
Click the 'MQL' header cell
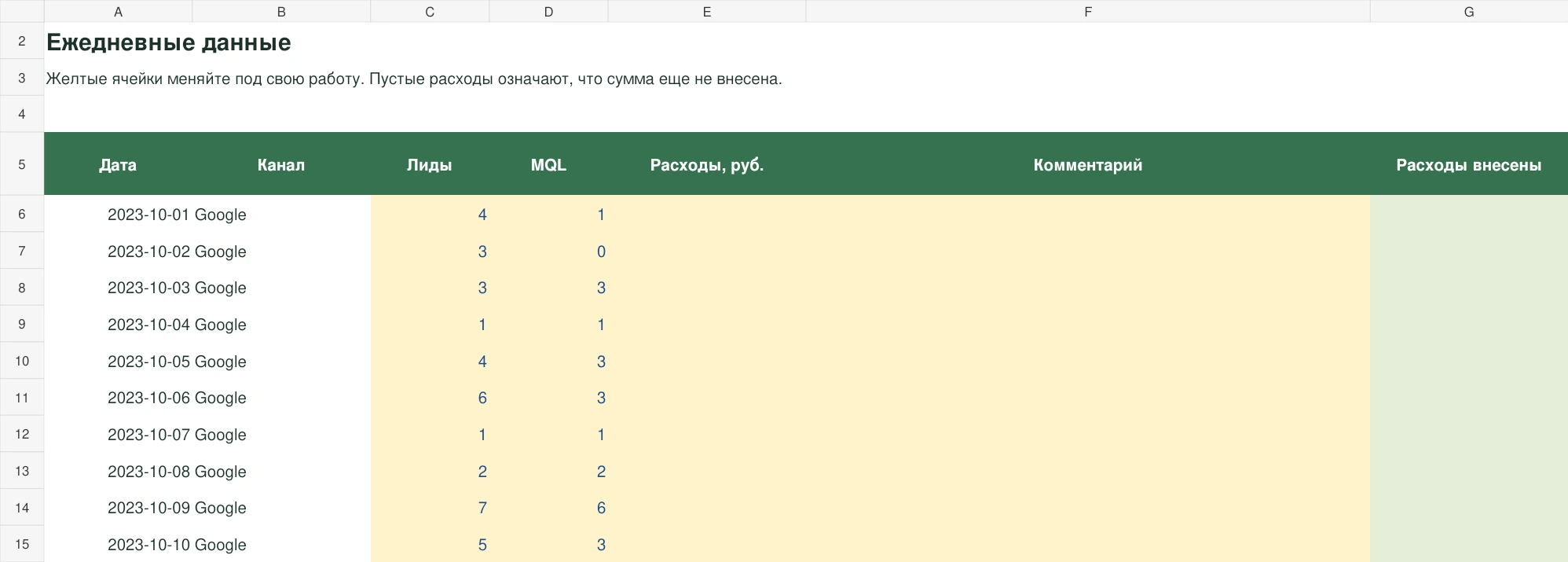pos(548,164)
